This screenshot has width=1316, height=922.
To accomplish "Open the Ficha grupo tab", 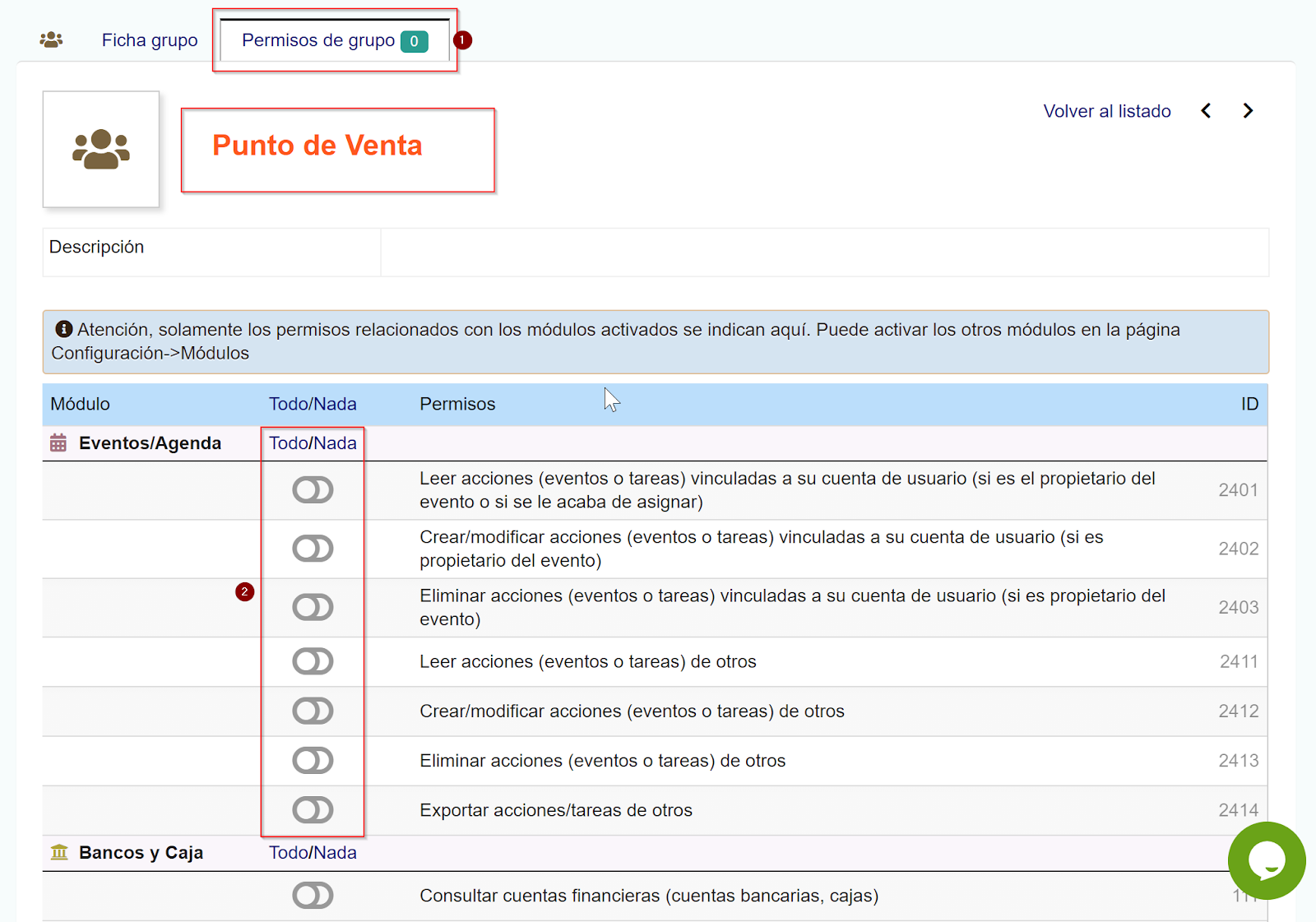I will [x=150, y=40].
